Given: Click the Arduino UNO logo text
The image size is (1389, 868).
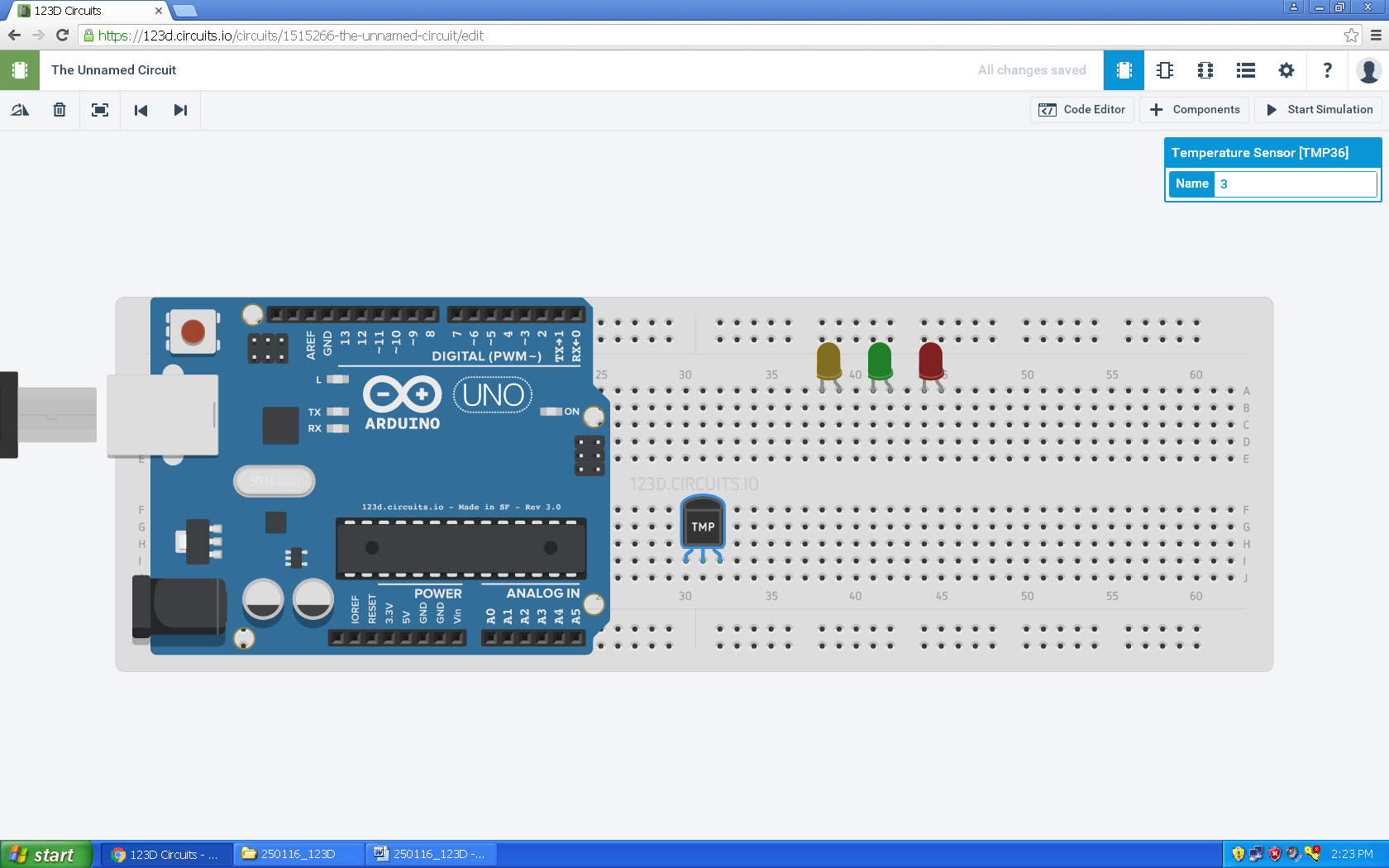Looking at the screenshot, I should 493,395.
